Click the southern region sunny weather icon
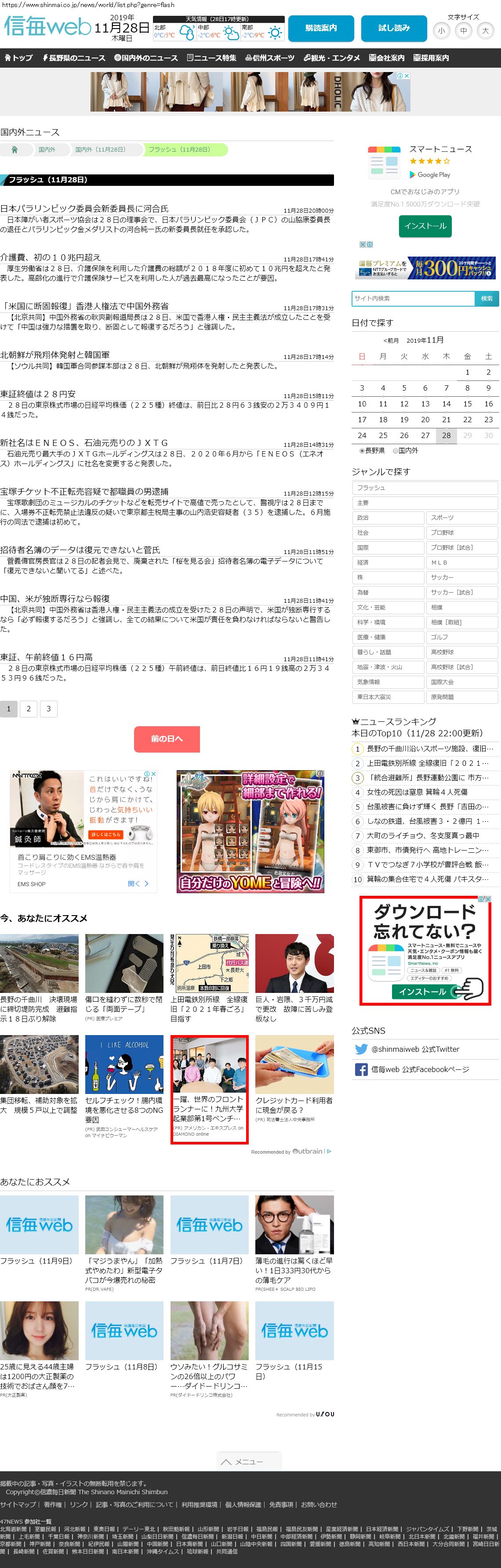This screenshot has width=501, height=1568. tap(275, 33)
